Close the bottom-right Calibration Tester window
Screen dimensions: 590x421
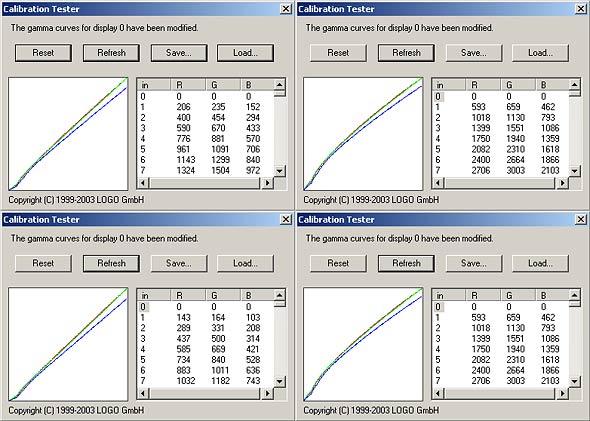(581, 219)
